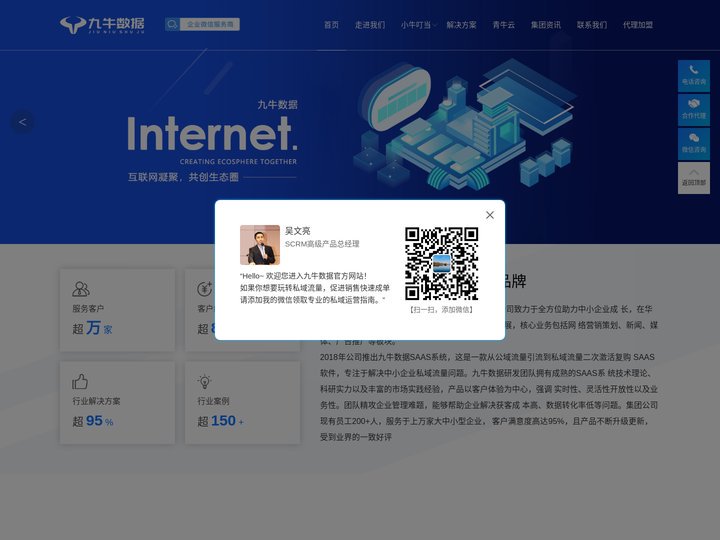
Task: Open the 首页 menu item
Action: 331,25
